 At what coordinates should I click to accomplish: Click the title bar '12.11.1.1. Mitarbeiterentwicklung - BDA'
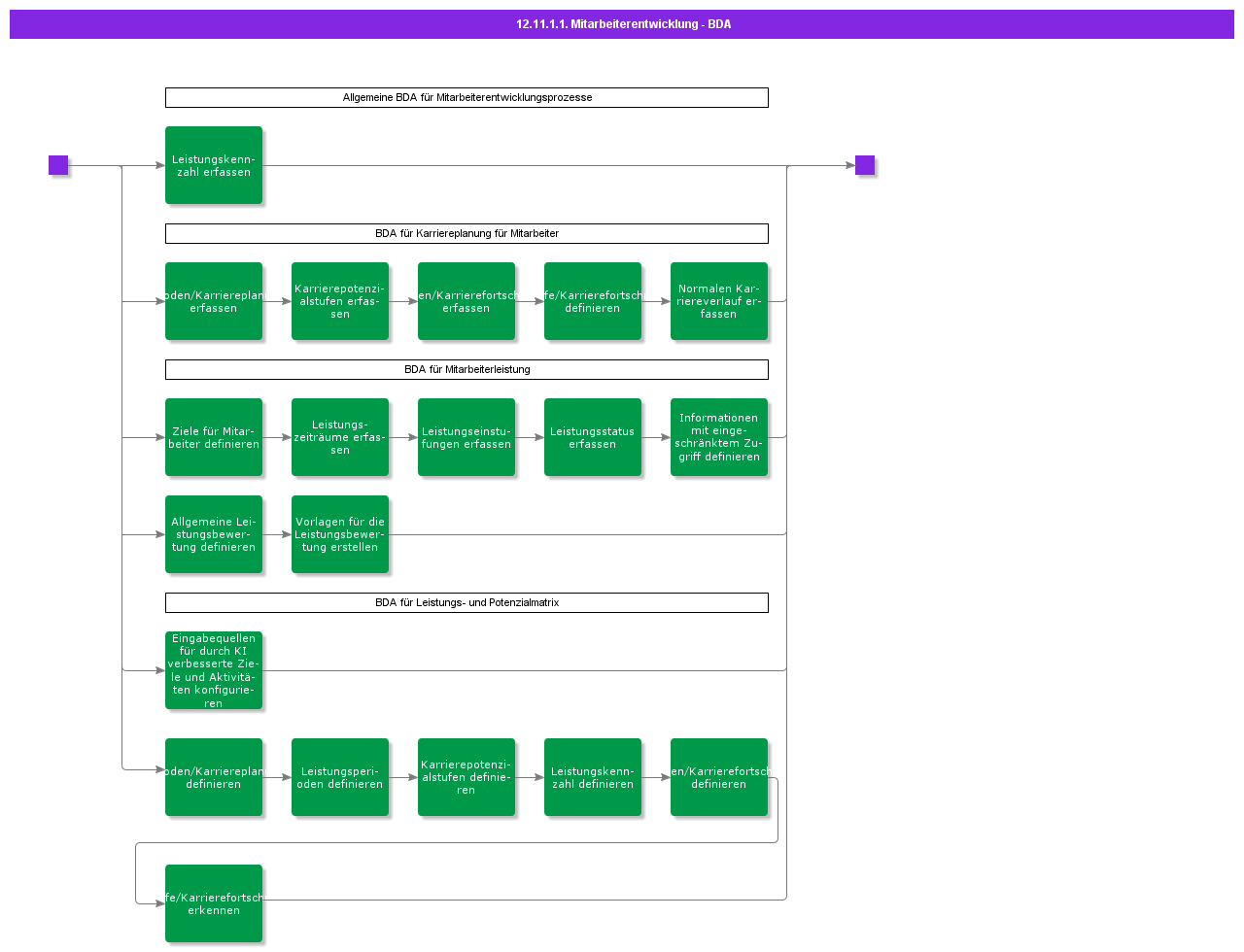[622, 24]
